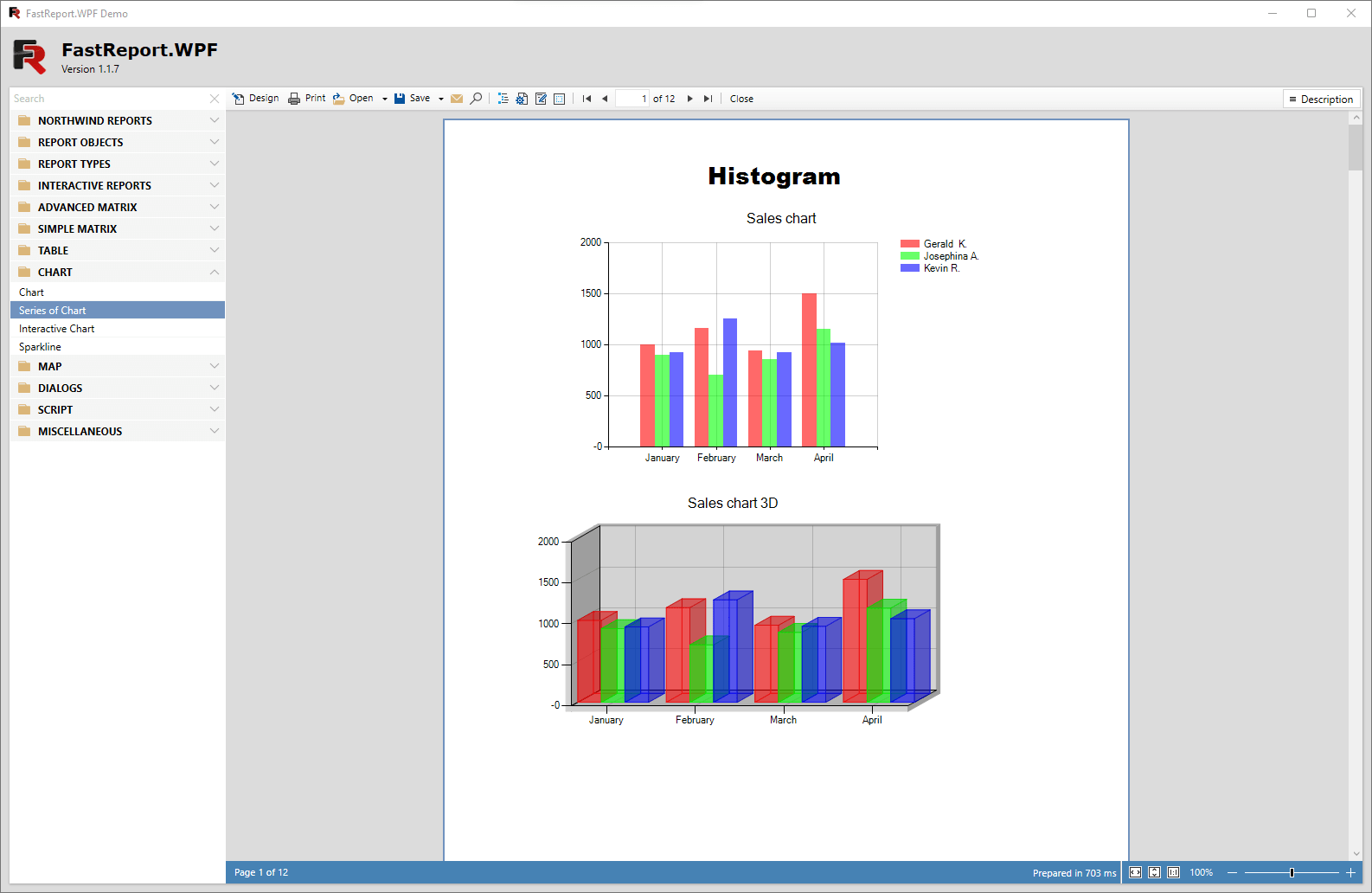Go to the last page
This screenshot has height=893, width=1372.
[x=708, y=99]
